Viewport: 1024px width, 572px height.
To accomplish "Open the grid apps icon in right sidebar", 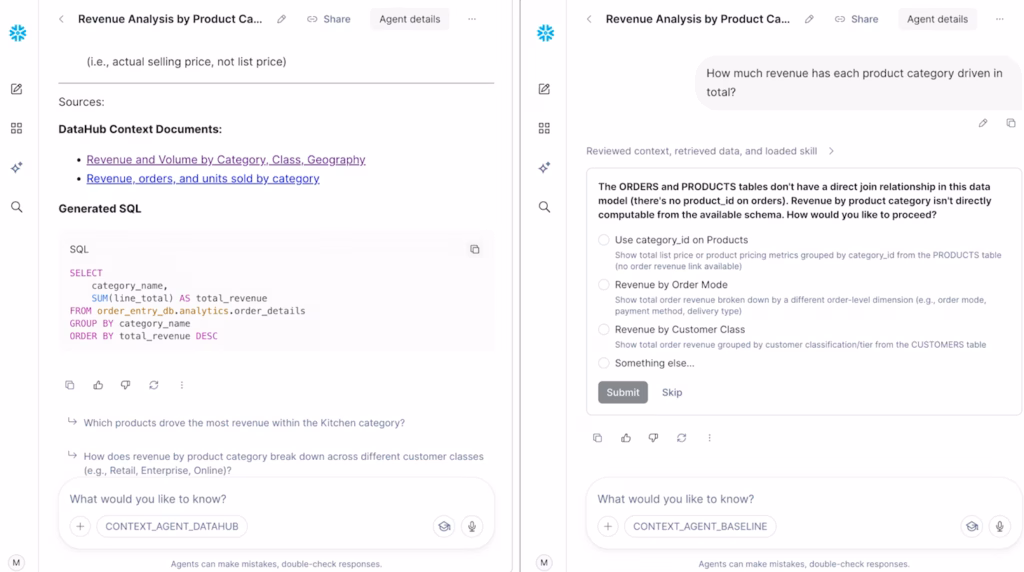I will click(x=544, y=128).
